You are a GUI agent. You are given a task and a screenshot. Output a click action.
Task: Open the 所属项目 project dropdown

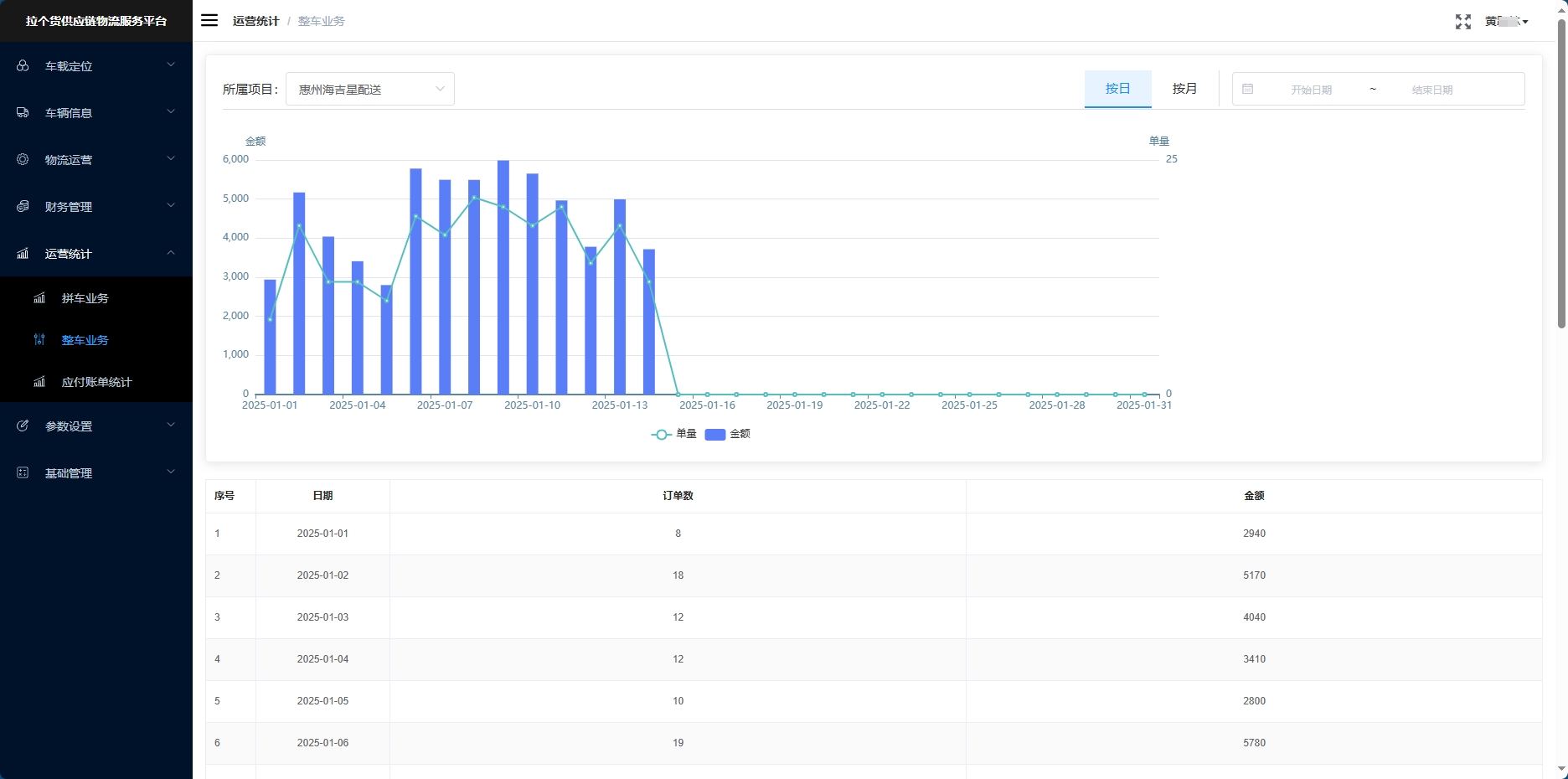[369, 89]
